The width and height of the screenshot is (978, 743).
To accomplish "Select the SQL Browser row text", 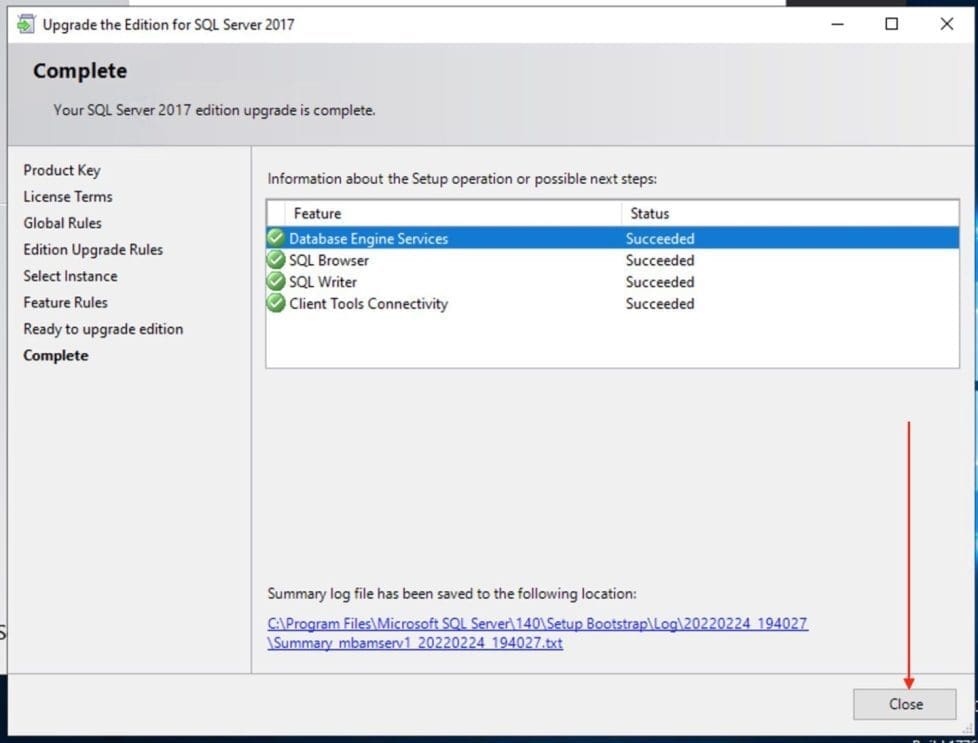I will tap(329, 261).
